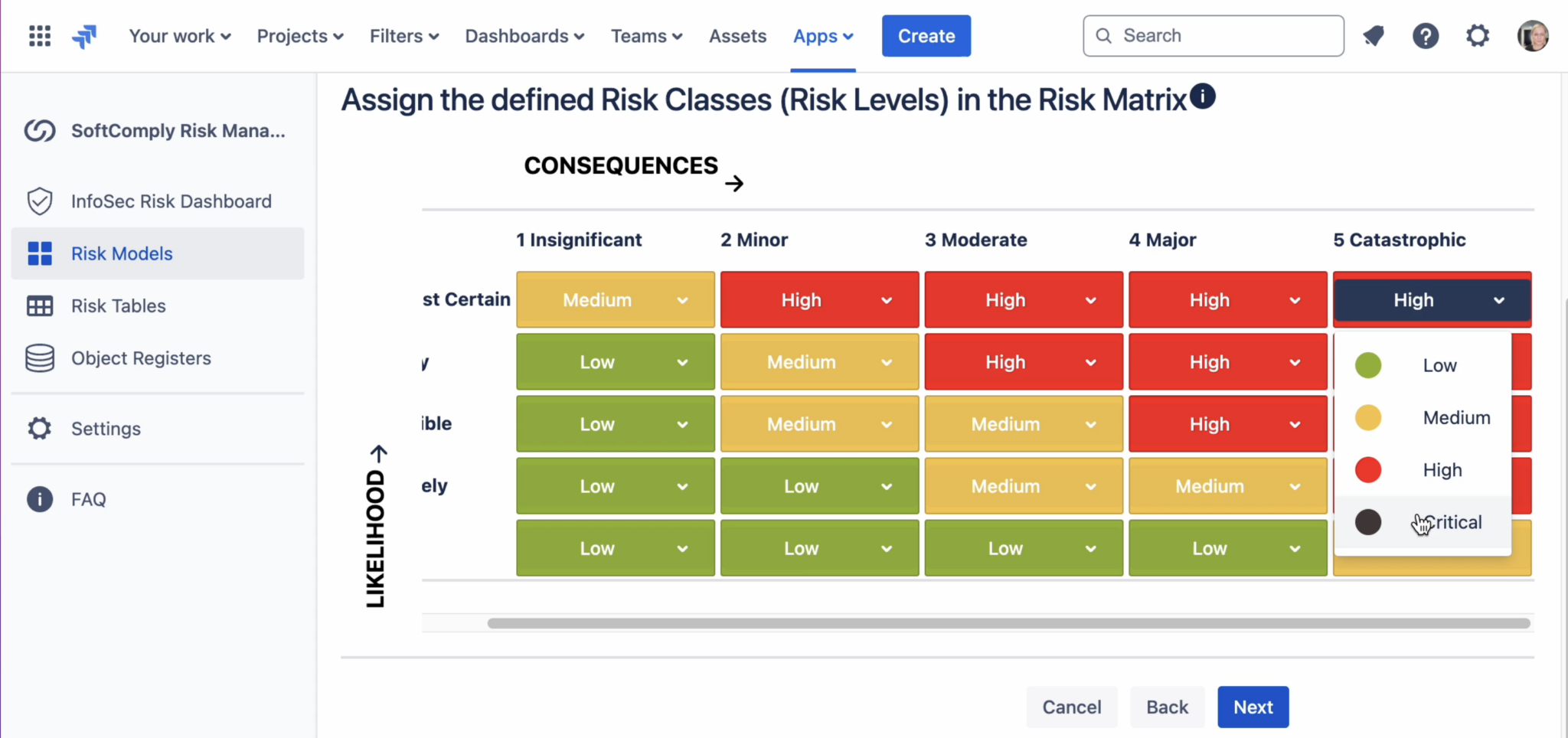Open the Jira app switcher grid
1568x738 pixels.
coord(40,36)
